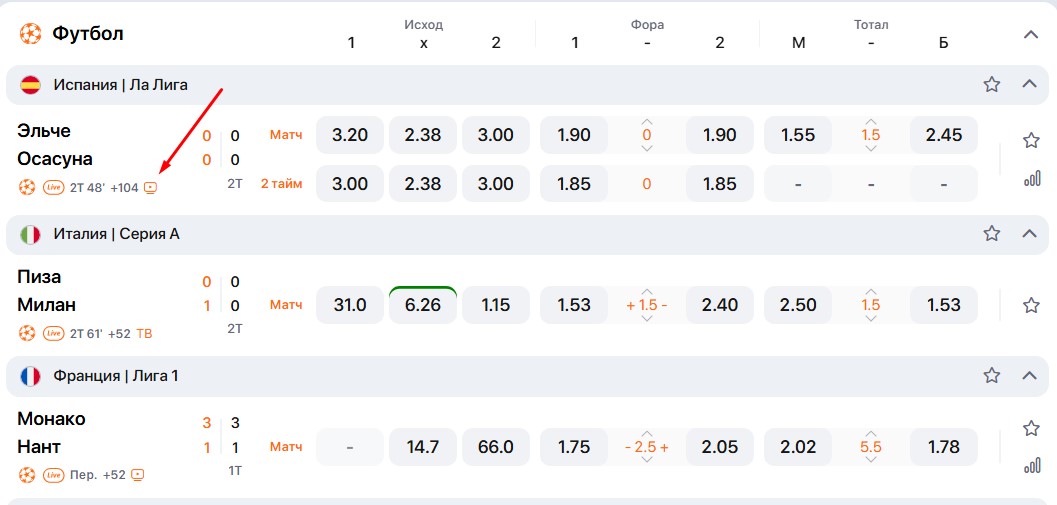1057x505 pixels.
Task: Star the Пиза–Милан match as favorite
Action: [x=1032, y=305]
